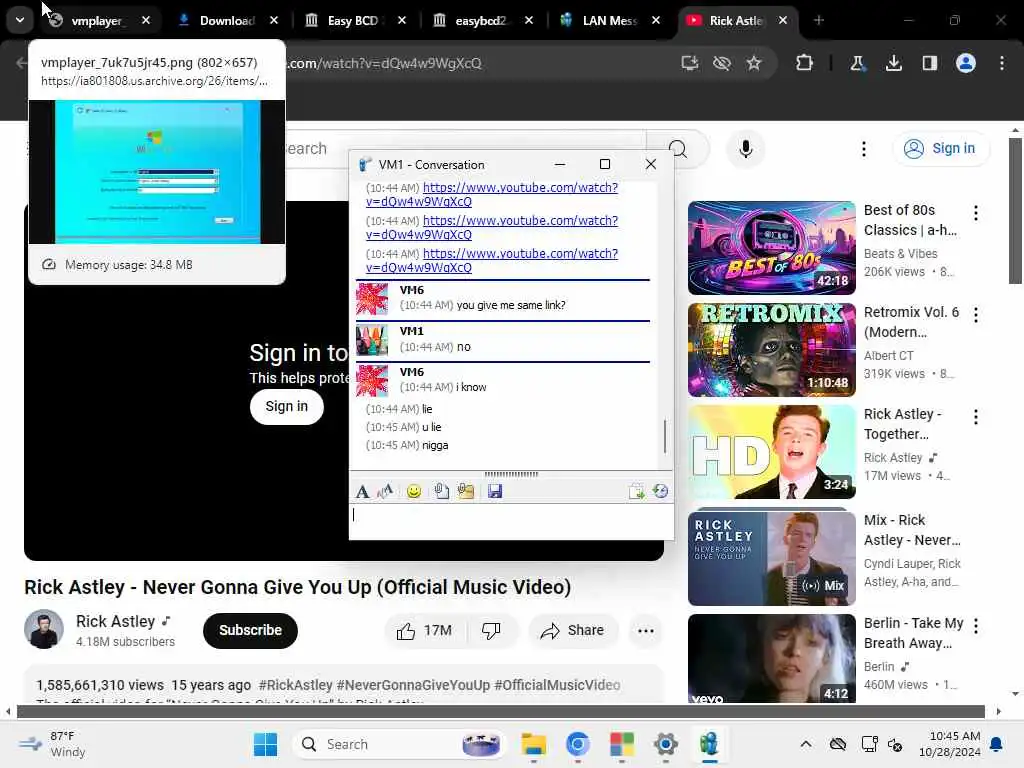Switch to the Download browser tab
This screenshot has width=1024, height=768.
[226, 21]
